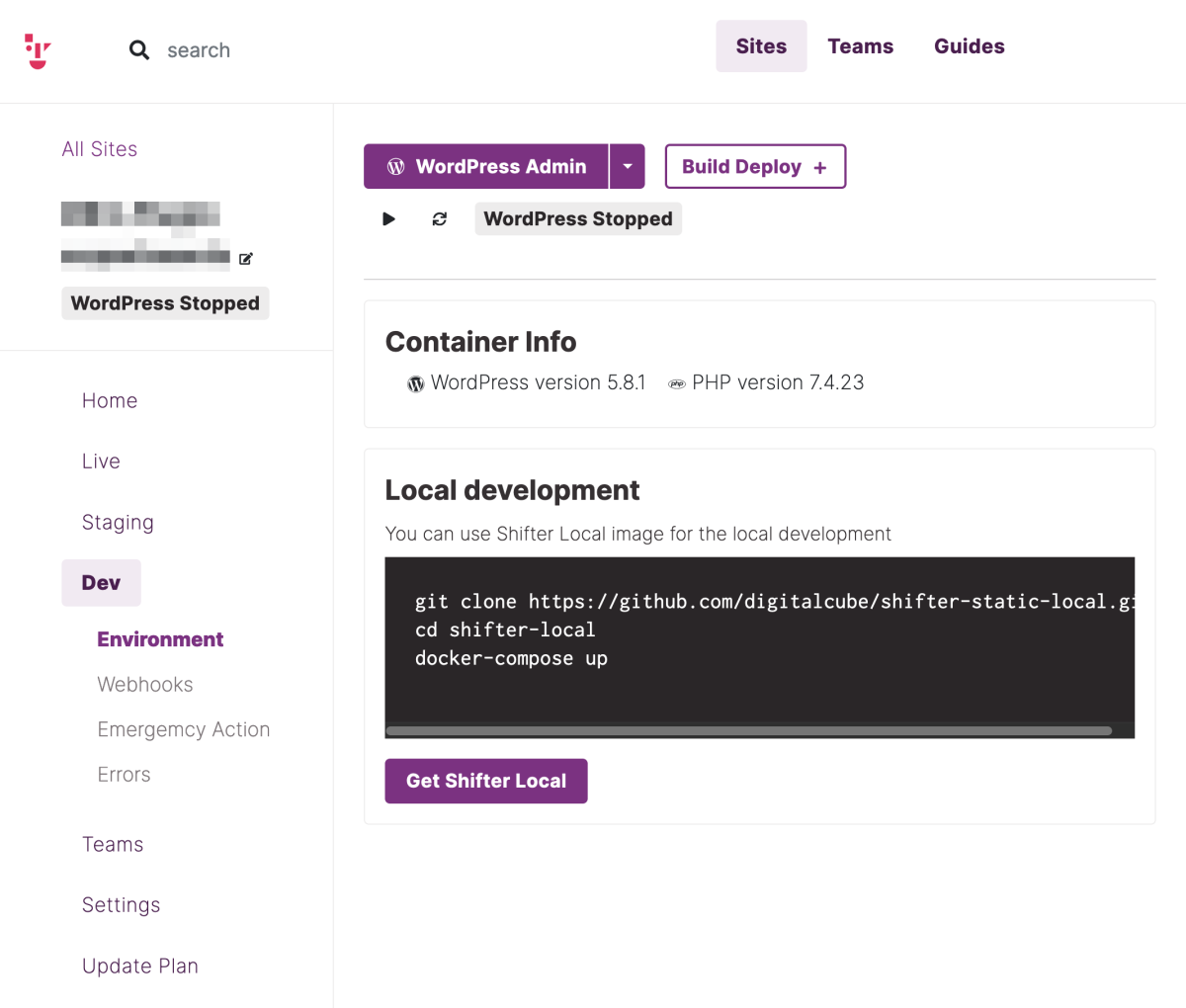Open the WordPress Admin dropdown arrow
This screenshot has height=1008, width=1186.
tap(628, 166)
